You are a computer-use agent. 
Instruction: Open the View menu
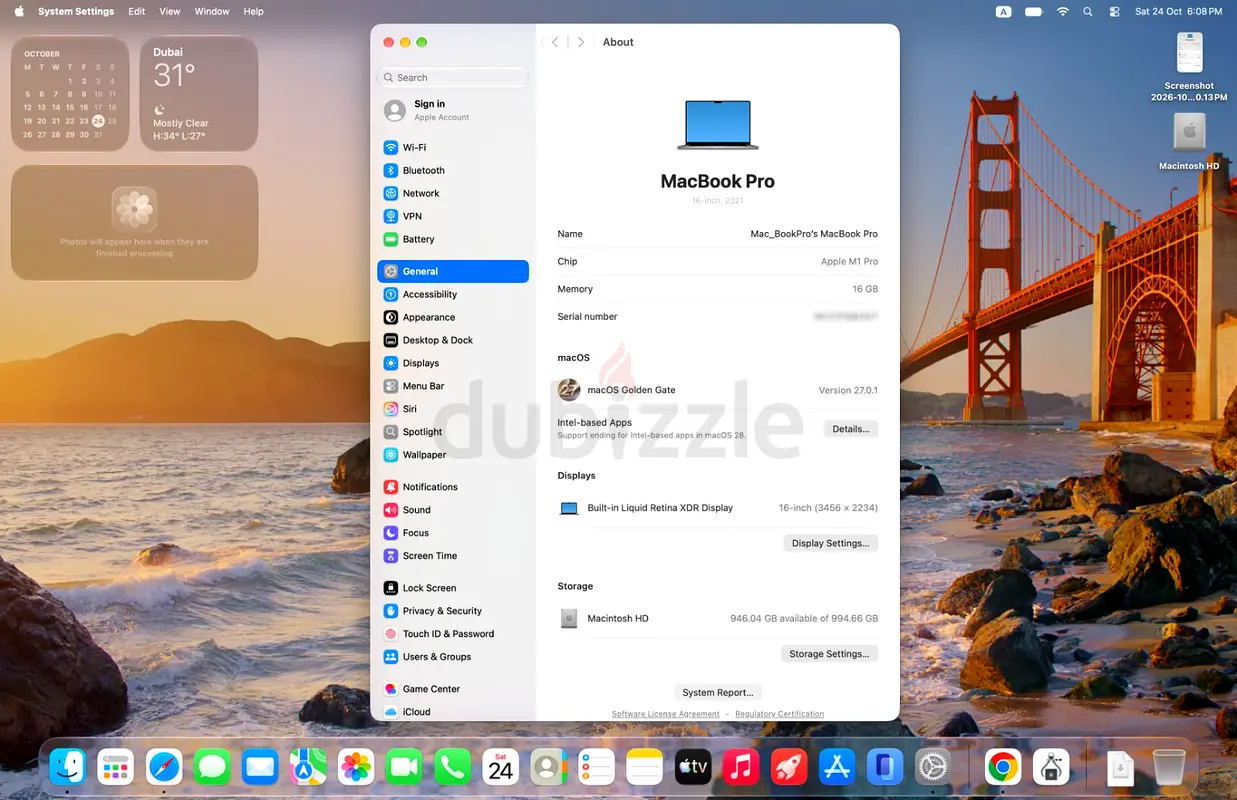(x=170, y=11)
